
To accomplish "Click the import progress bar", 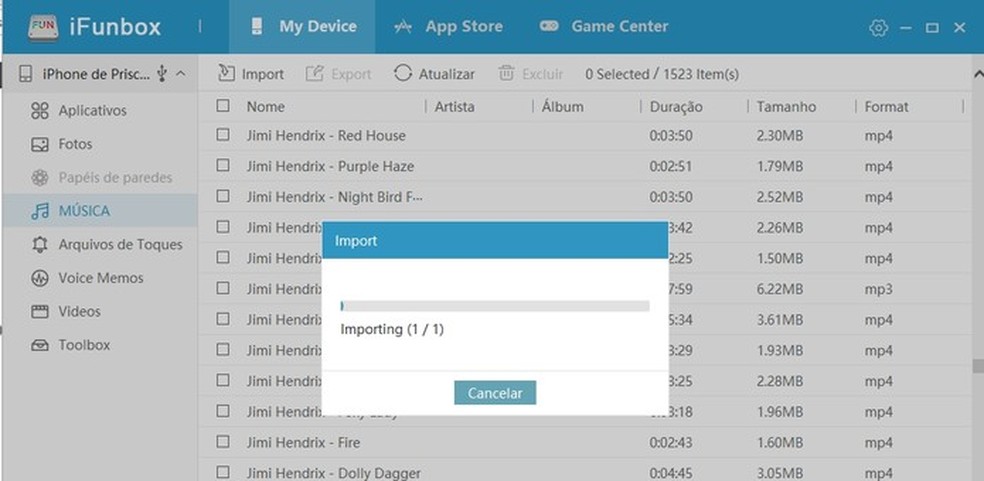I will 495,306.
